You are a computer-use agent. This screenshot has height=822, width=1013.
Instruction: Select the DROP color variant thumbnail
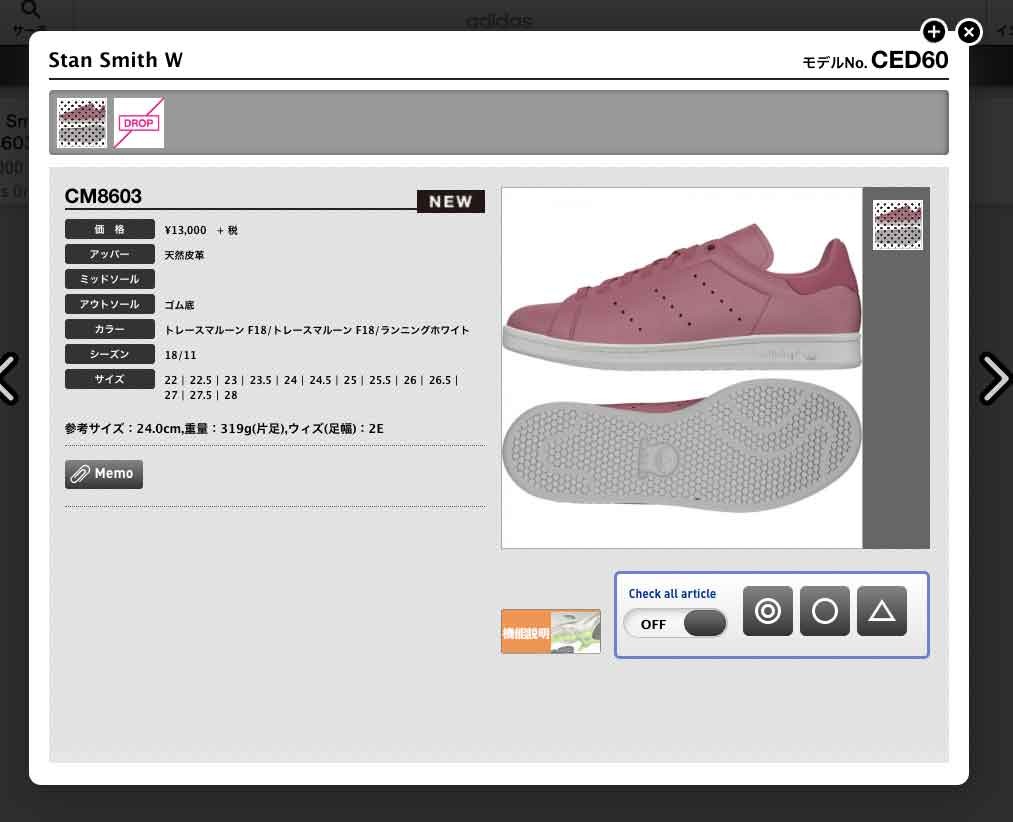(139, 123)
